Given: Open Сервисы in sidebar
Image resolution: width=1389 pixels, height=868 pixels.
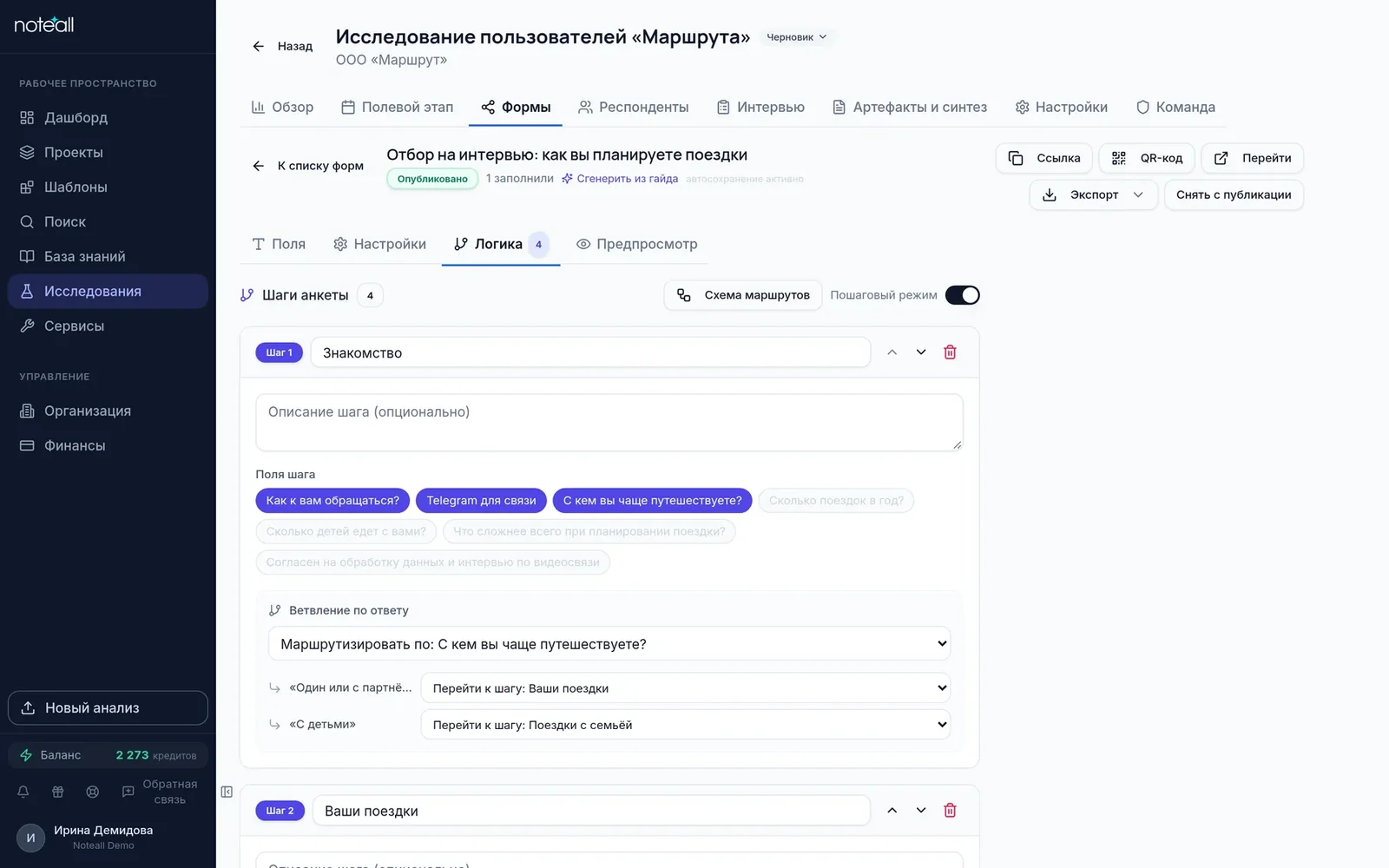Looking at the screenshot, I should click(x=108, y=325).
